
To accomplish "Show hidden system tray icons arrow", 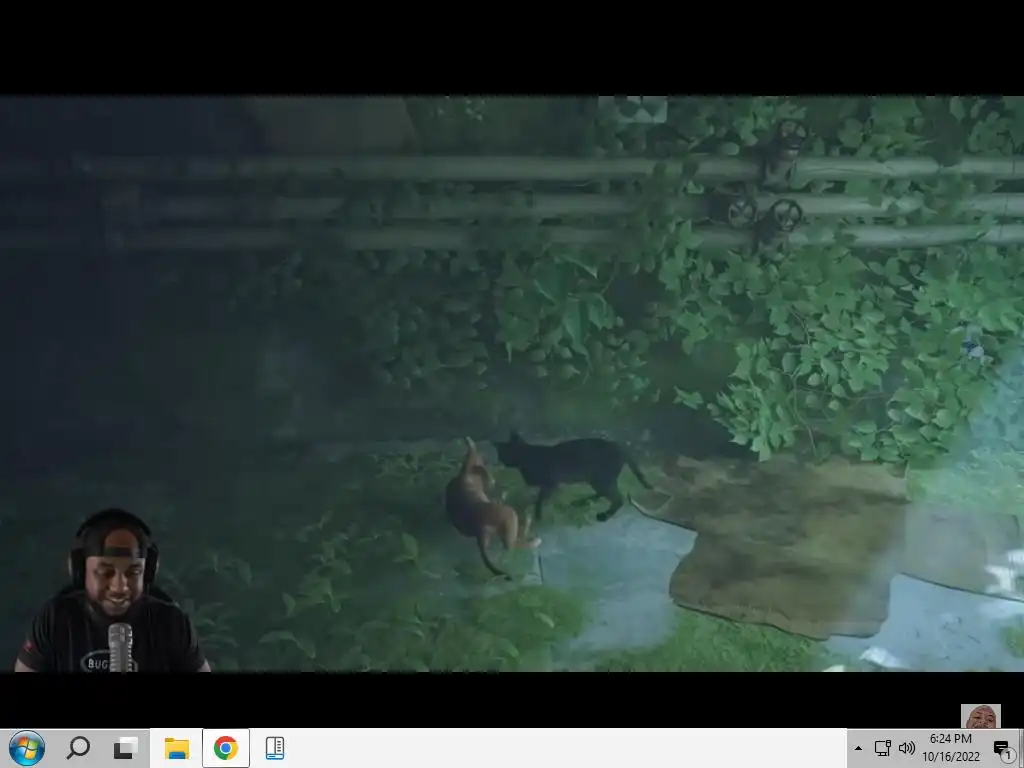I will click(x=858, y=748).
